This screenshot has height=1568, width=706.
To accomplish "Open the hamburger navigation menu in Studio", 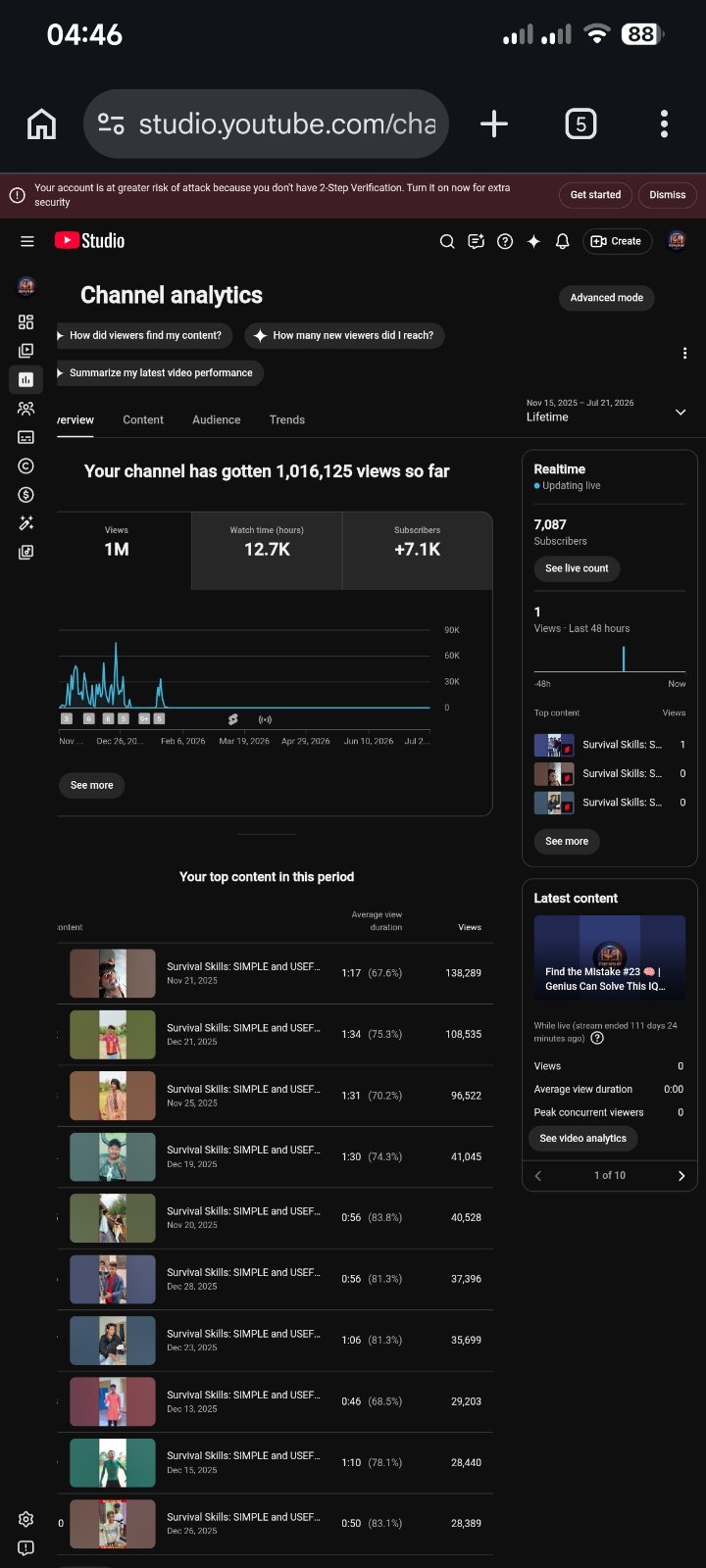I will [x=27, y=241].
